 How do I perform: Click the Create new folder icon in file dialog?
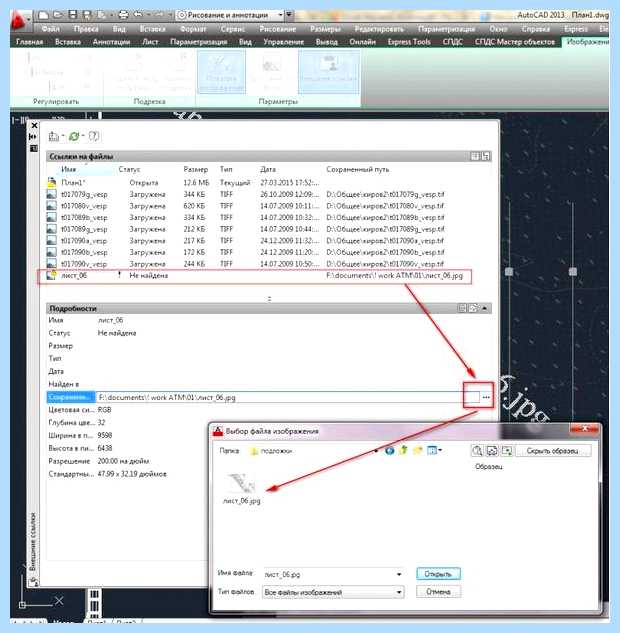tap(417, 451)
